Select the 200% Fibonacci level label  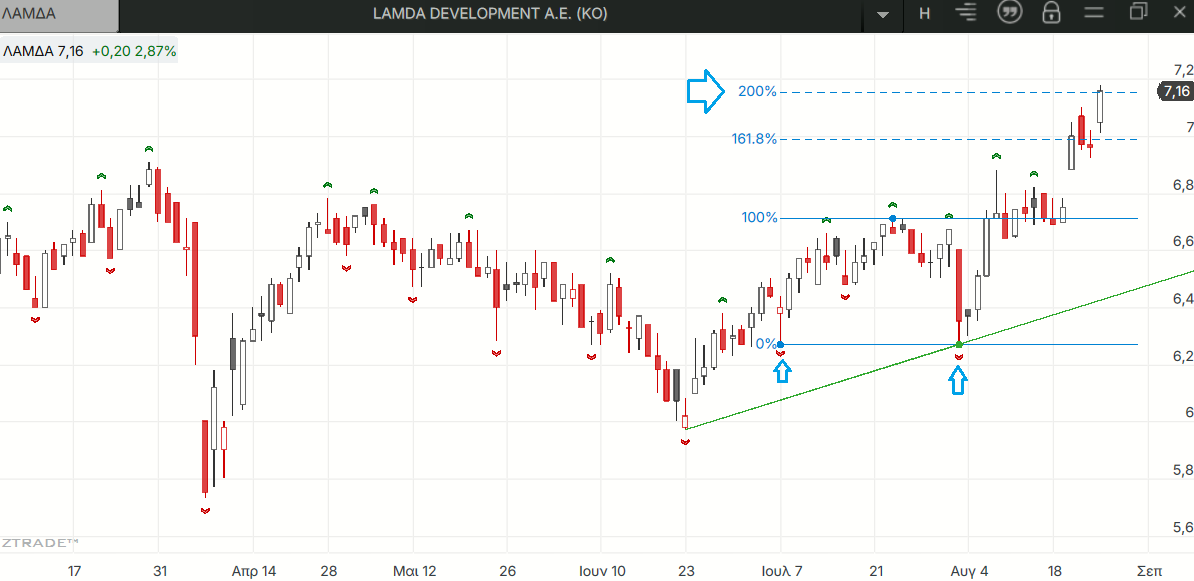(x=757, y=92)
